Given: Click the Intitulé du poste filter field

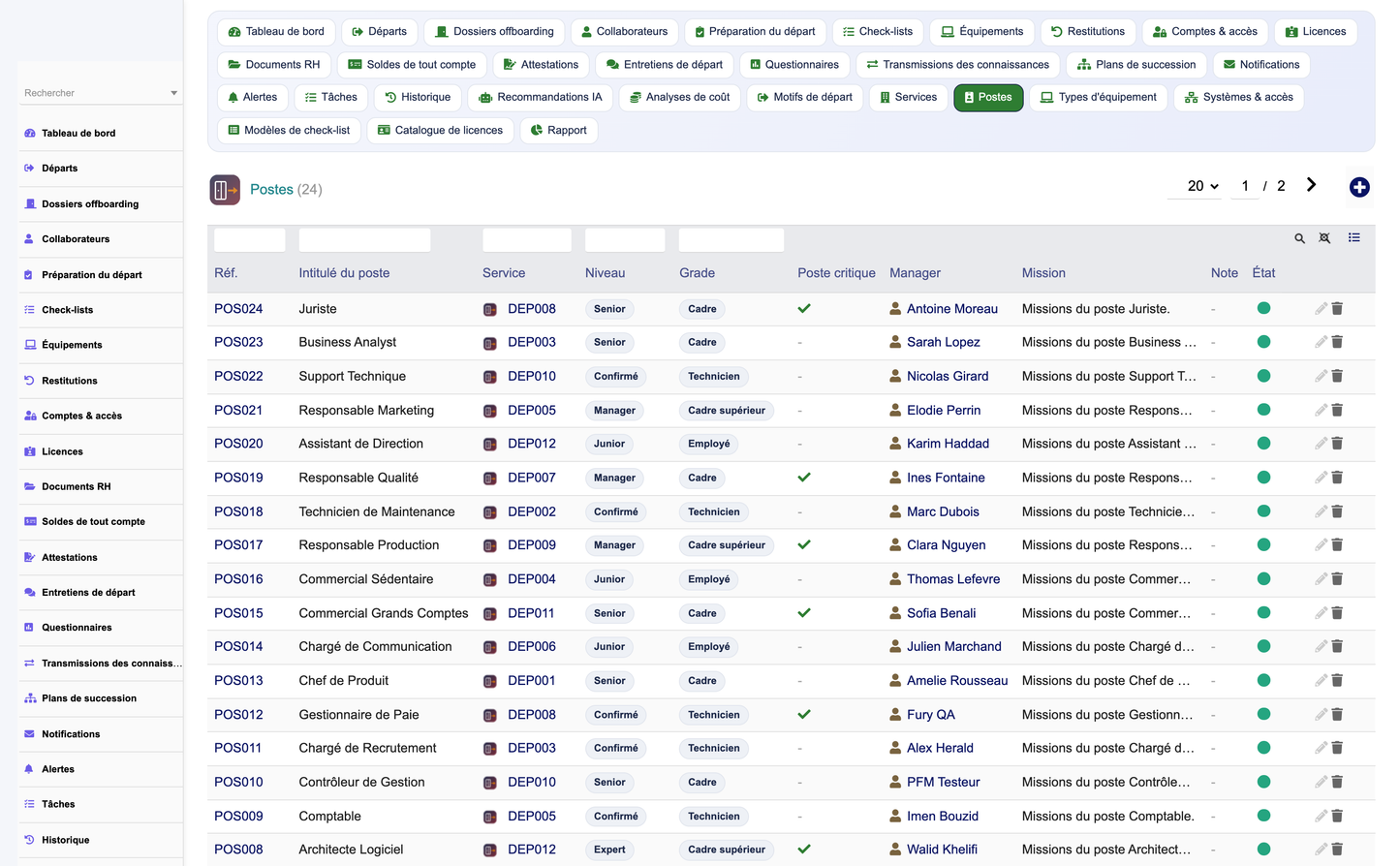Looking at the screenshot, I should [364, 240].
